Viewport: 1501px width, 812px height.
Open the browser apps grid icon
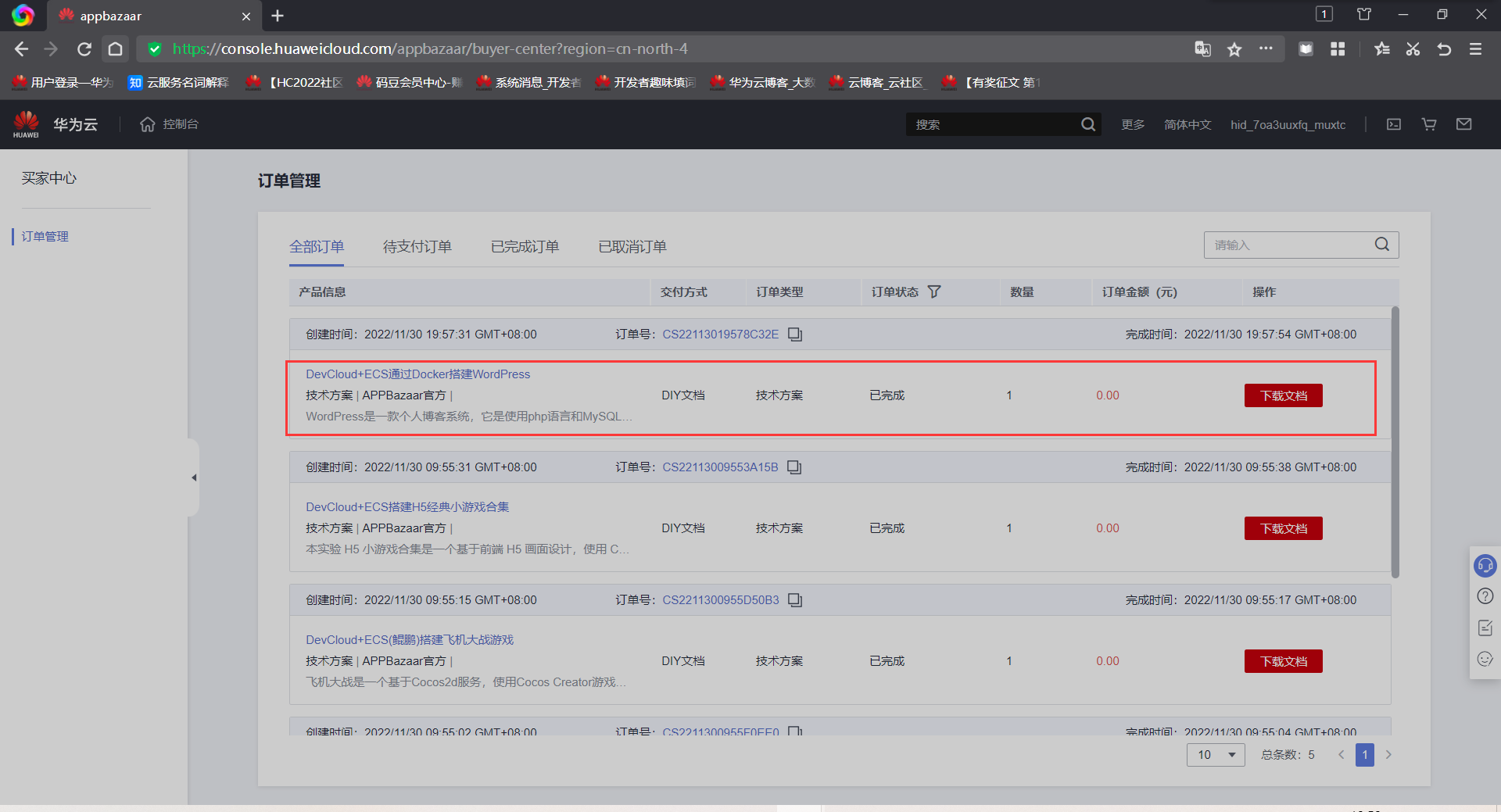coord(1338,49)
